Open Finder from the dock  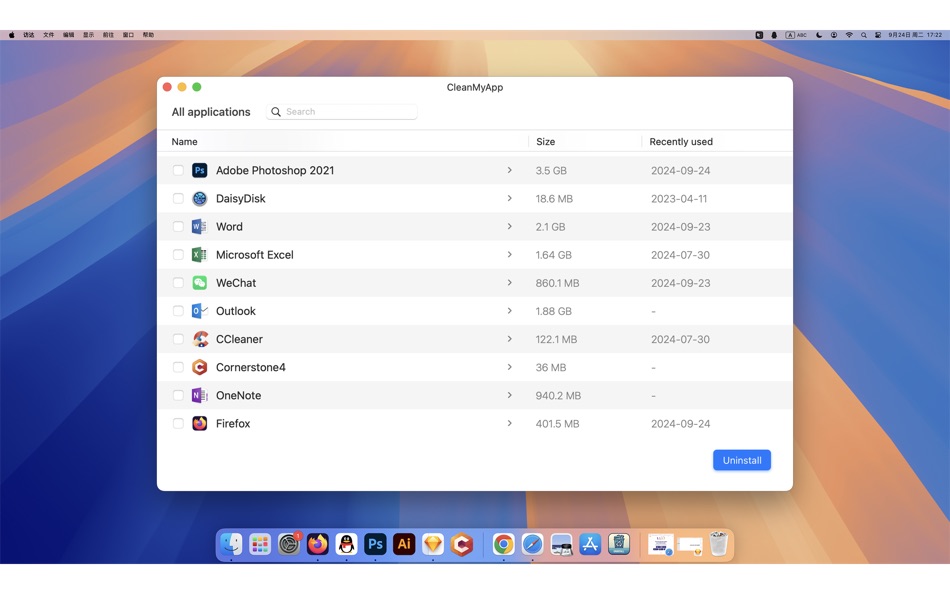231,544
